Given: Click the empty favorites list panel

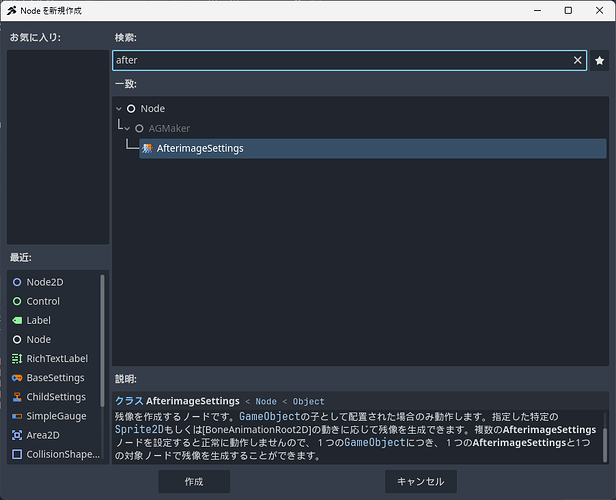Looking at the screenshot, I should click(x=58, y=147).
